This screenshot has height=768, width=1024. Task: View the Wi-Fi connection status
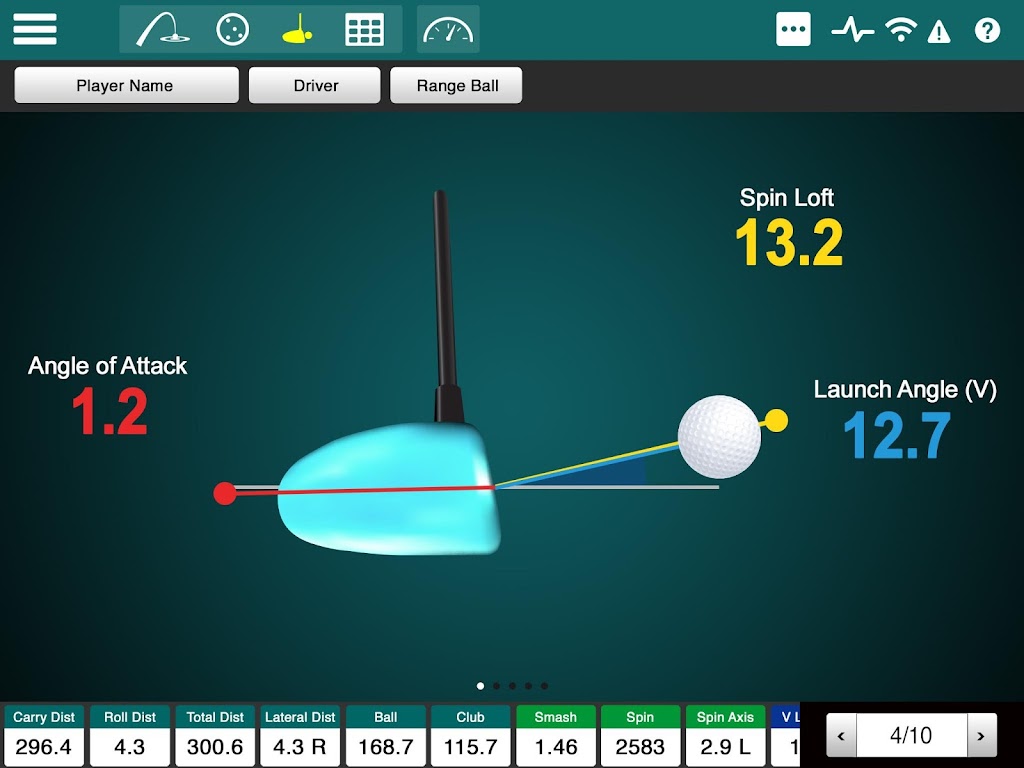(x=901, y=30)
